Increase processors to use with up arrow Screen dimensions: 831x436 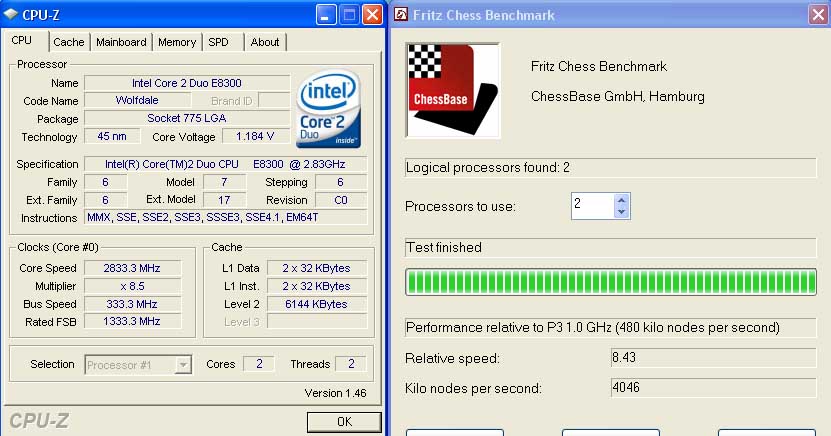pyautogui.click(x=622, y=200)
